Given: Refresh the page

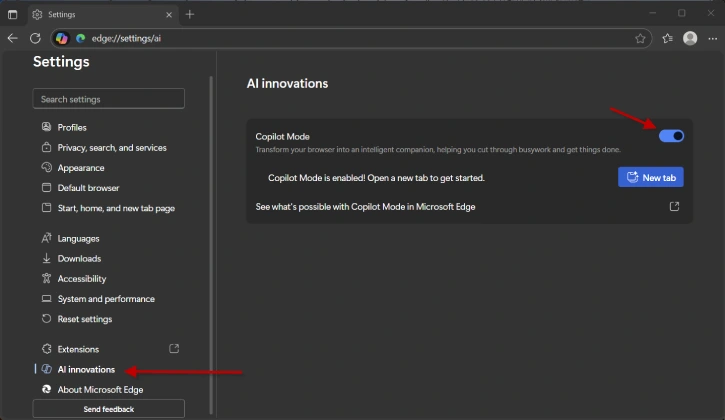Looking at the screenshot, I should (x=36, y=38).
